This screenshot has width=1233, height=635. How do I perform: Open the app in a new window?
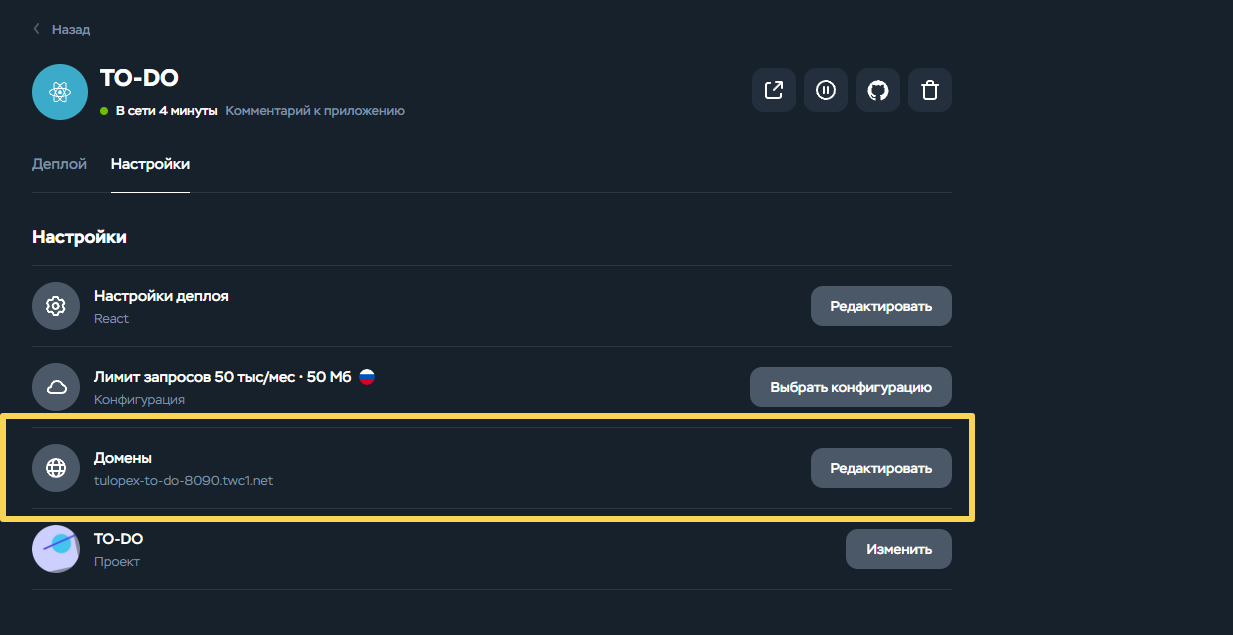(x=774, y=90)
